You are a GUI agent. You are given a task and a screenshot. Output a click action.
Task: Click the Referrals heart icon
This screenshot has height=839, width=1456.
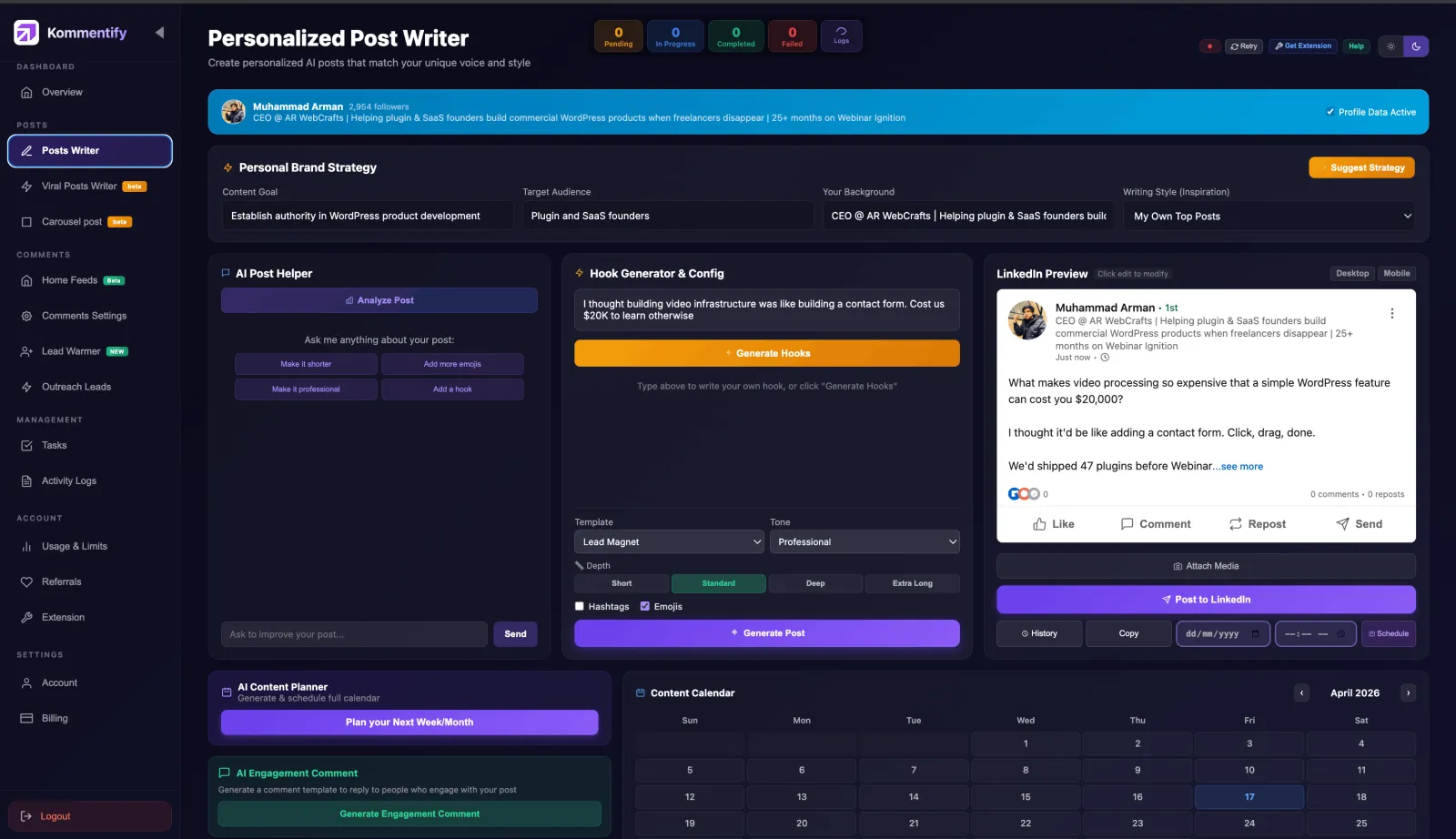(26, 582)
